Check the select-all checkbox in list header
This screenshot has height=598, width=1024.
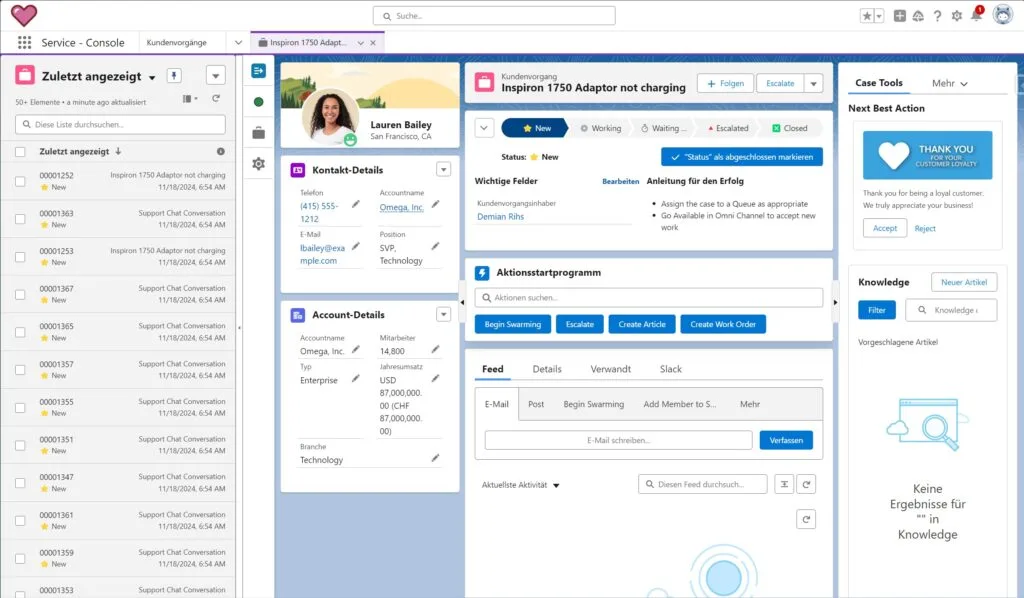click(x=20, y=152)
